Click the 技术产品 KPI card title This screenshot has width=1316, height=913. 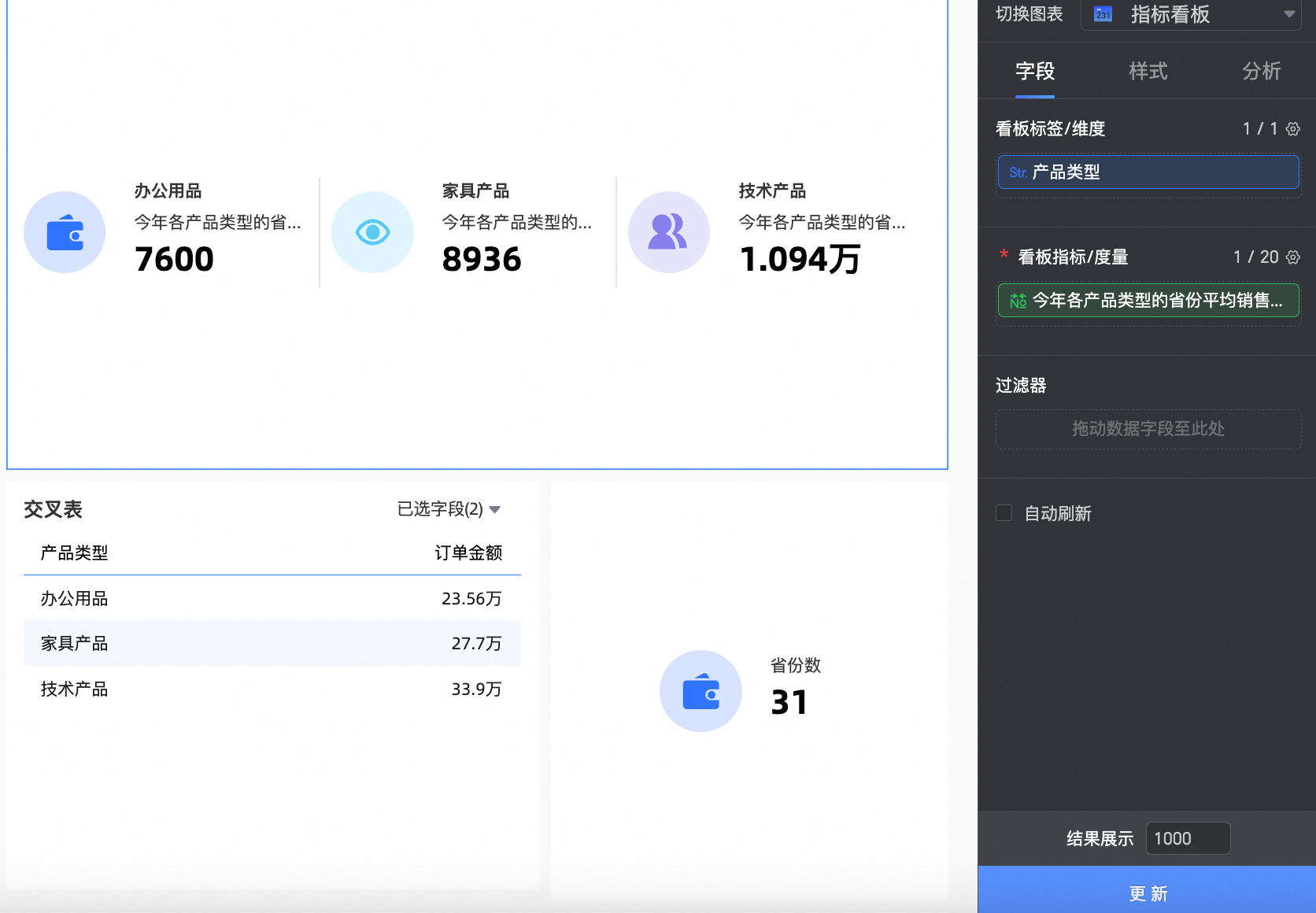click(773, 191)
